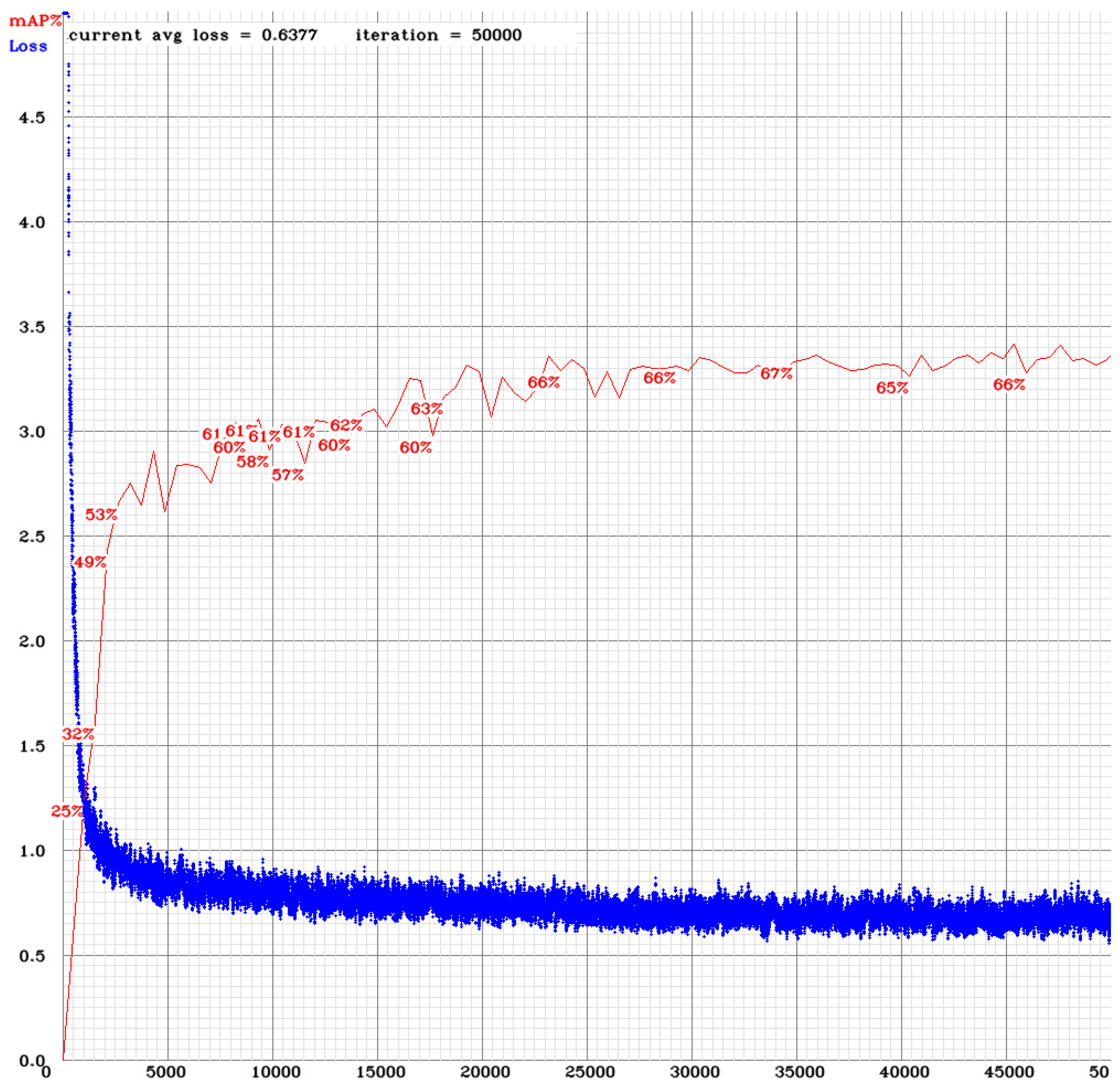Click the red mAP% legend label

click(35, 21)
